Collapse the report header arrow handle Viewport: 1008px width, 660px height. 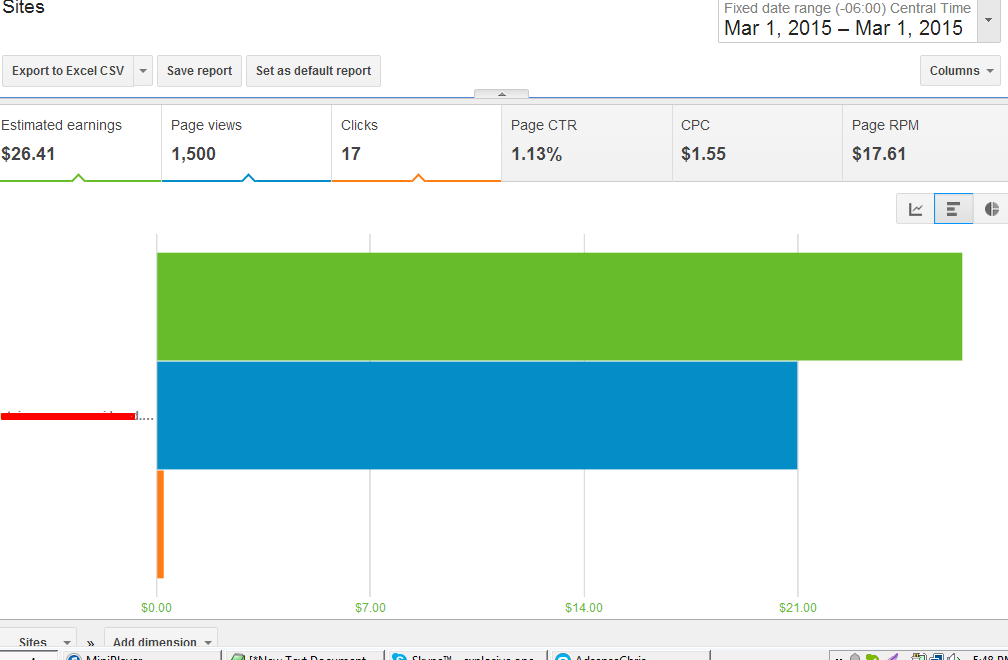(501, 94)
